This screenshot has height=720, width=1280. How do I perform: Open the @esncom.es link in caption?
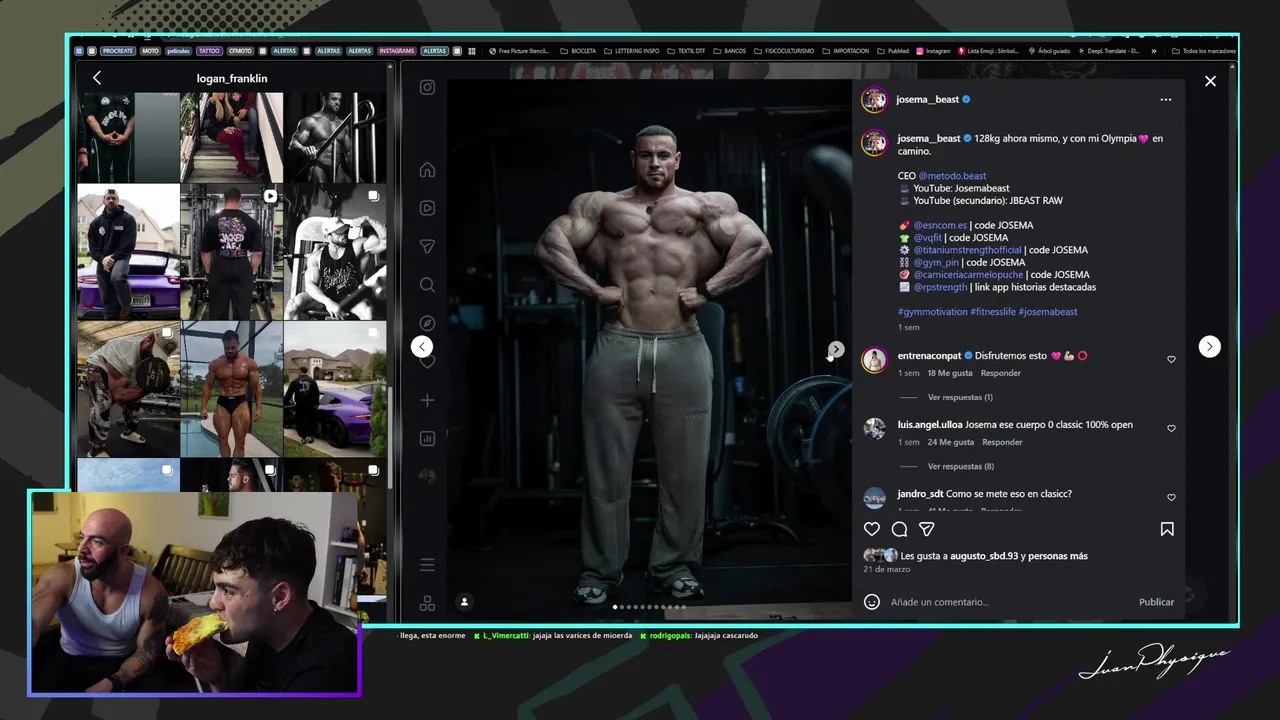[940, 225]
